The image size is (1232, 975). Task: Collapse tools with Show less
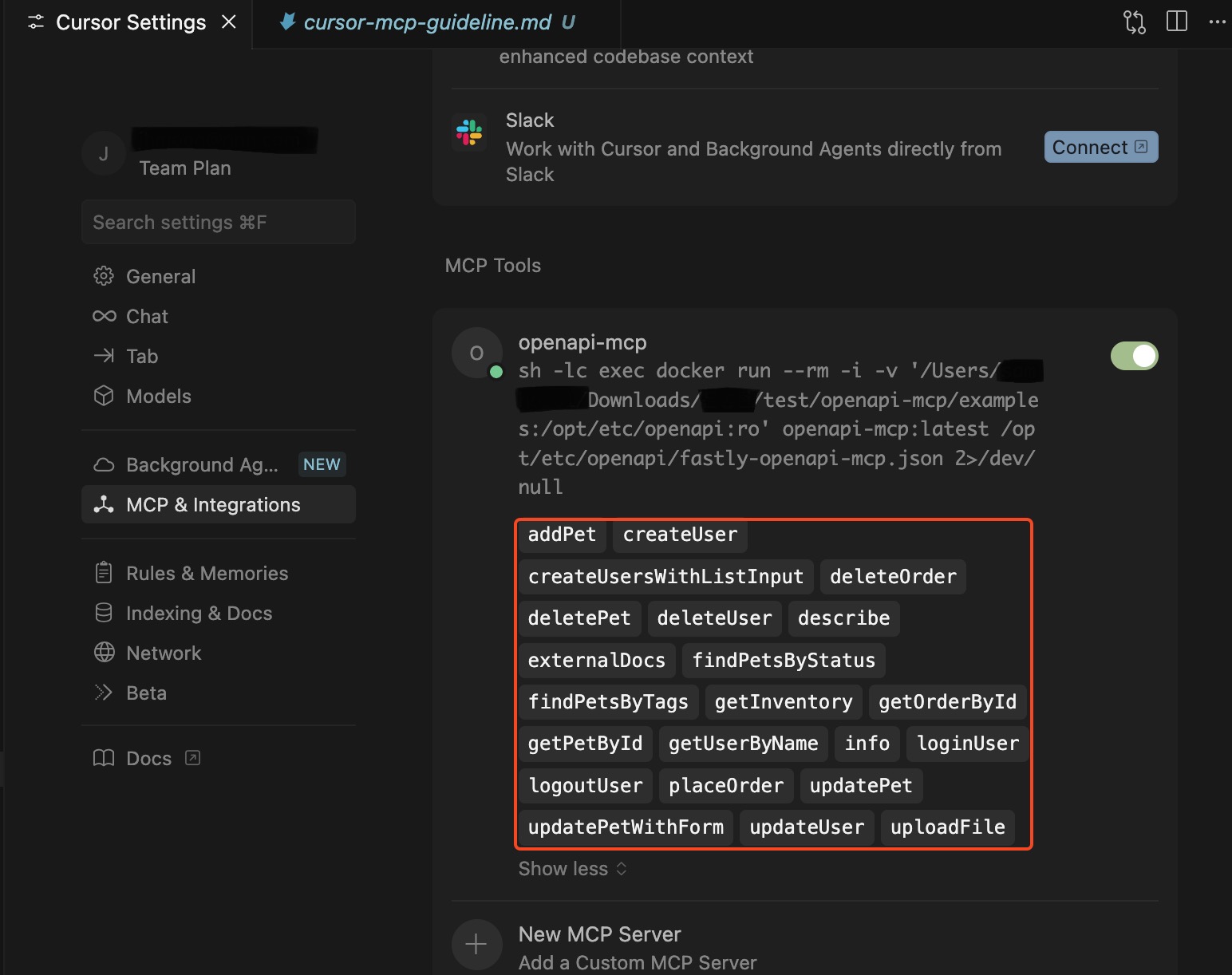573,868
